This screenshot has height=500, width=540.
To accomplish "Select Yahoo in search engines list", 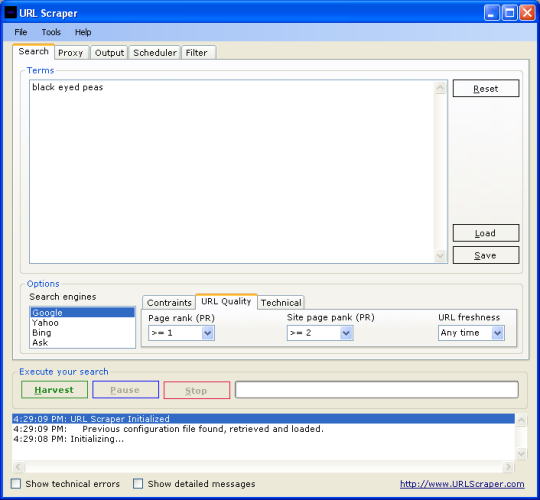I will point(82,323).
